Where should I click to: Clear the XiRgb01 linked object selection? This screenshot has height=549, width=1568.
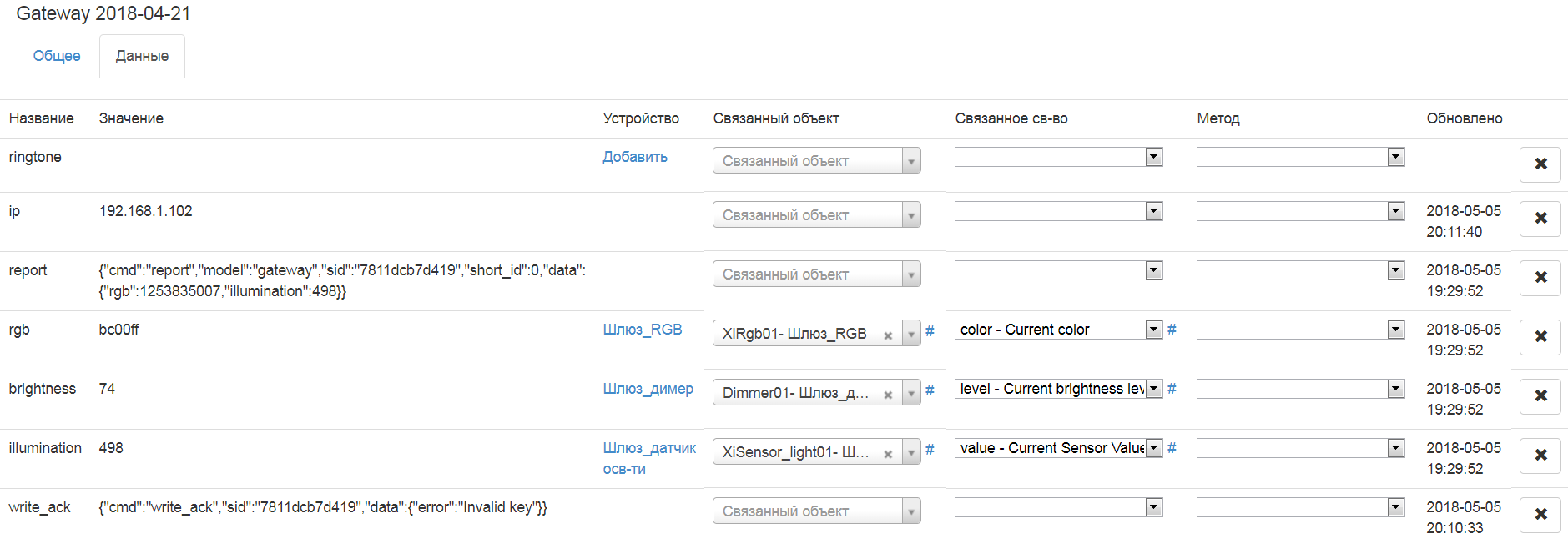[888, 335]
